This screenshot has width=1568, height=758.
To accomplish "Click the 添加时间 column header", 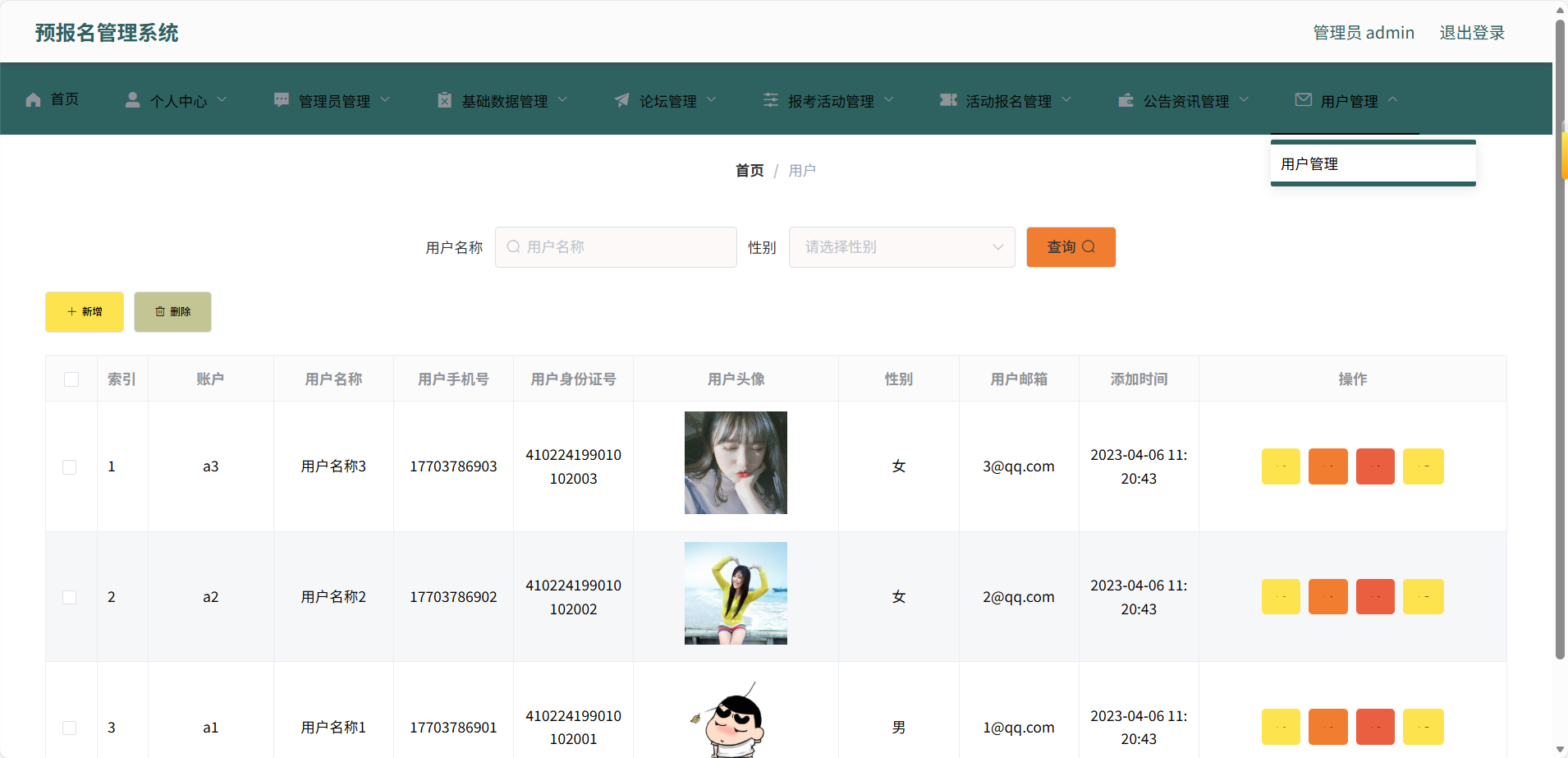I will point(1139,379).
